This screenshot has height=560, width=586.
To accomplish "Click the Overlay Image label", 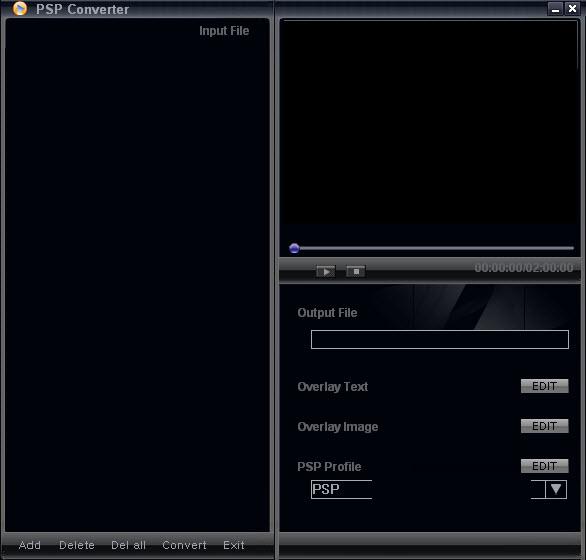I will [337, 427].
